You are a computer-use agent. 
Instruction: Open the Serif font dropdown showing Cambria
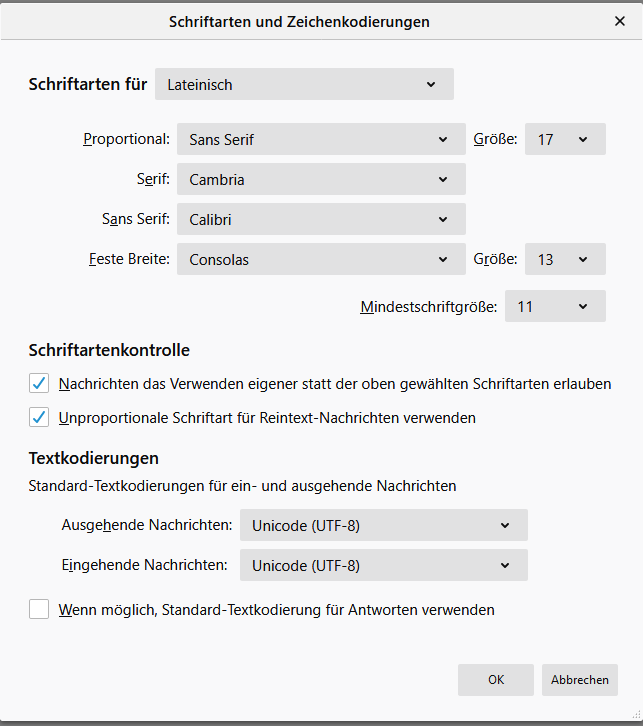coord(320,180)
